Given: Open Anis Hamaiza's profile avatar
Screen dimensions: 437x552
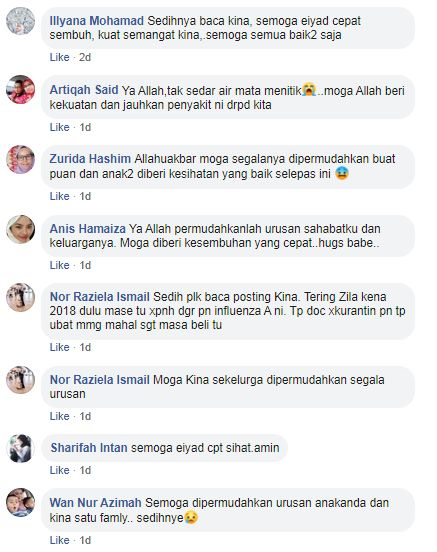Looking at the screenshot, I should tap(21, 229).
